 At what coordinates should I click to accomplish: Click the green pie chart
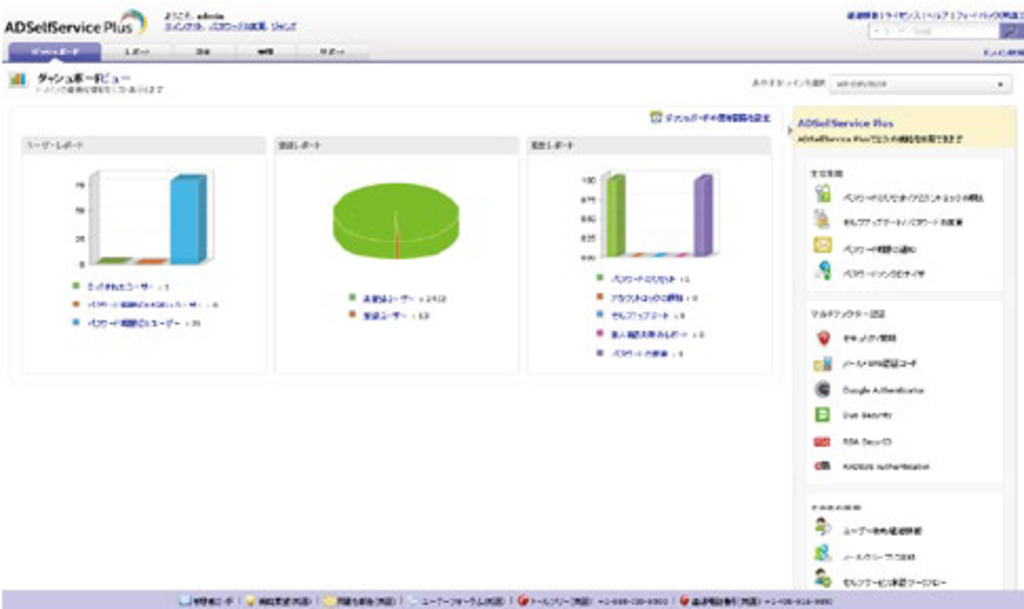(396, 218)
